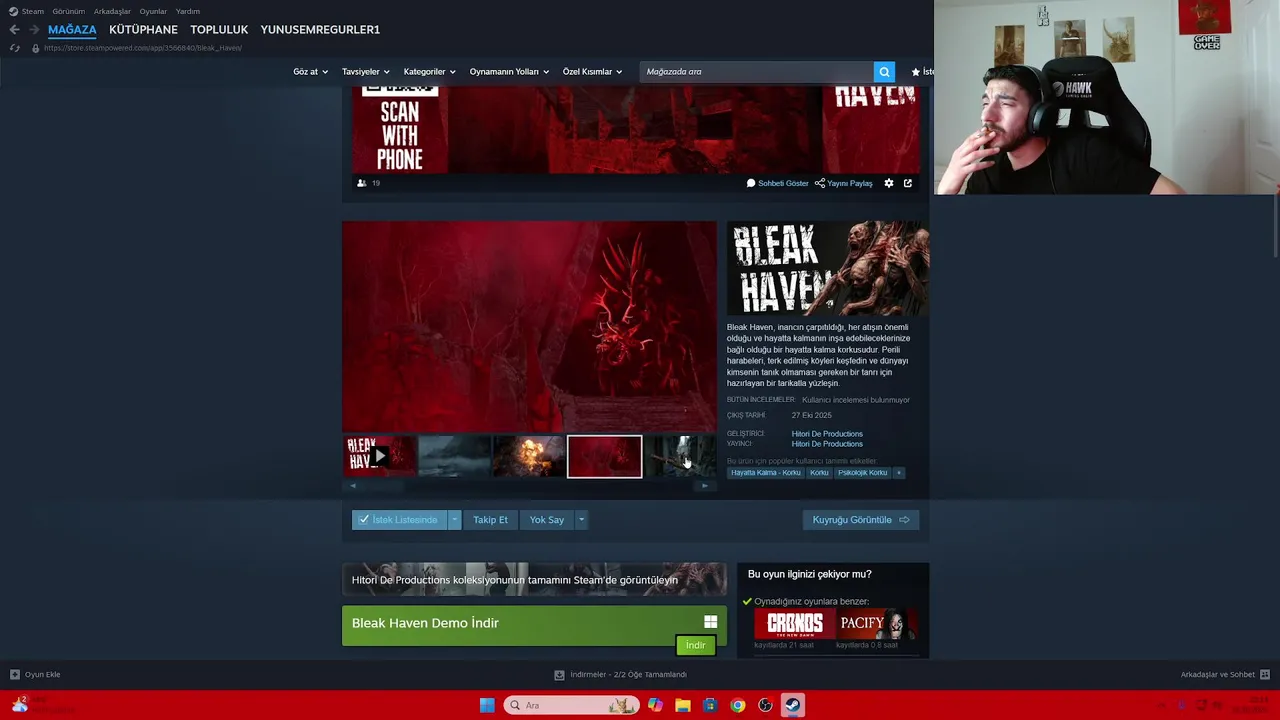Click the magnifier search button in store
This screenshot has height=720, width=1280.
point(884,72)
